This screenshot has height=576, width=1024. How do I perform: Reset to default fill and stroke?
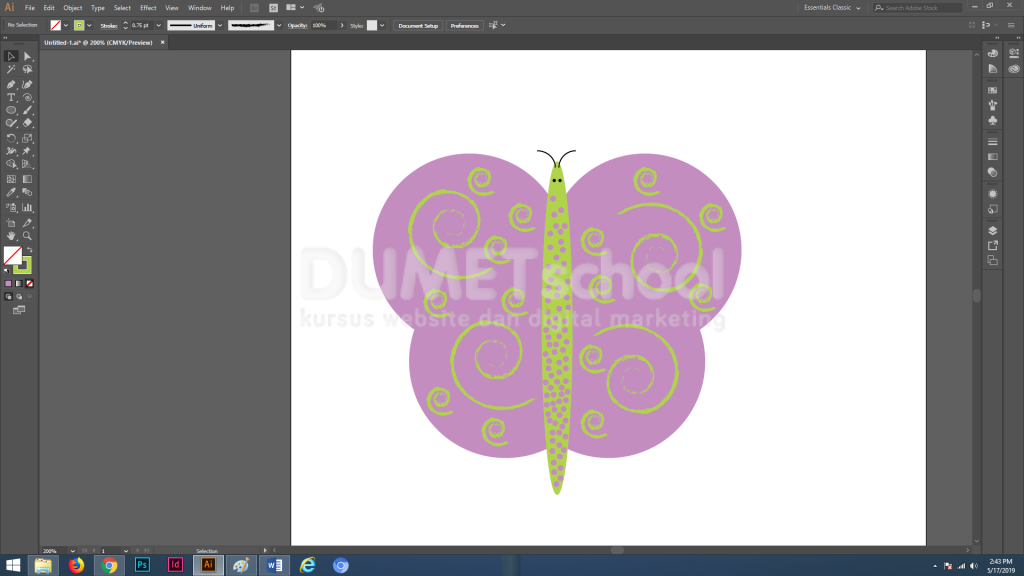pos(7,270)
